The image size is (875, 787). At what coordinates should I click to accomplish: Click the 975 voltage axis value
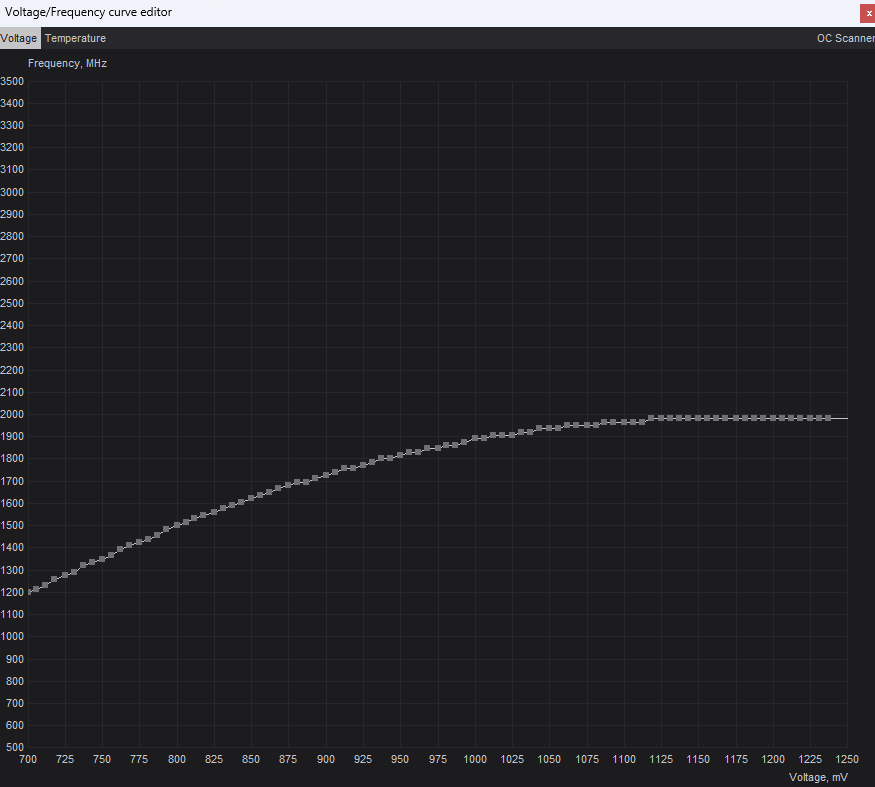click(438, 759)
